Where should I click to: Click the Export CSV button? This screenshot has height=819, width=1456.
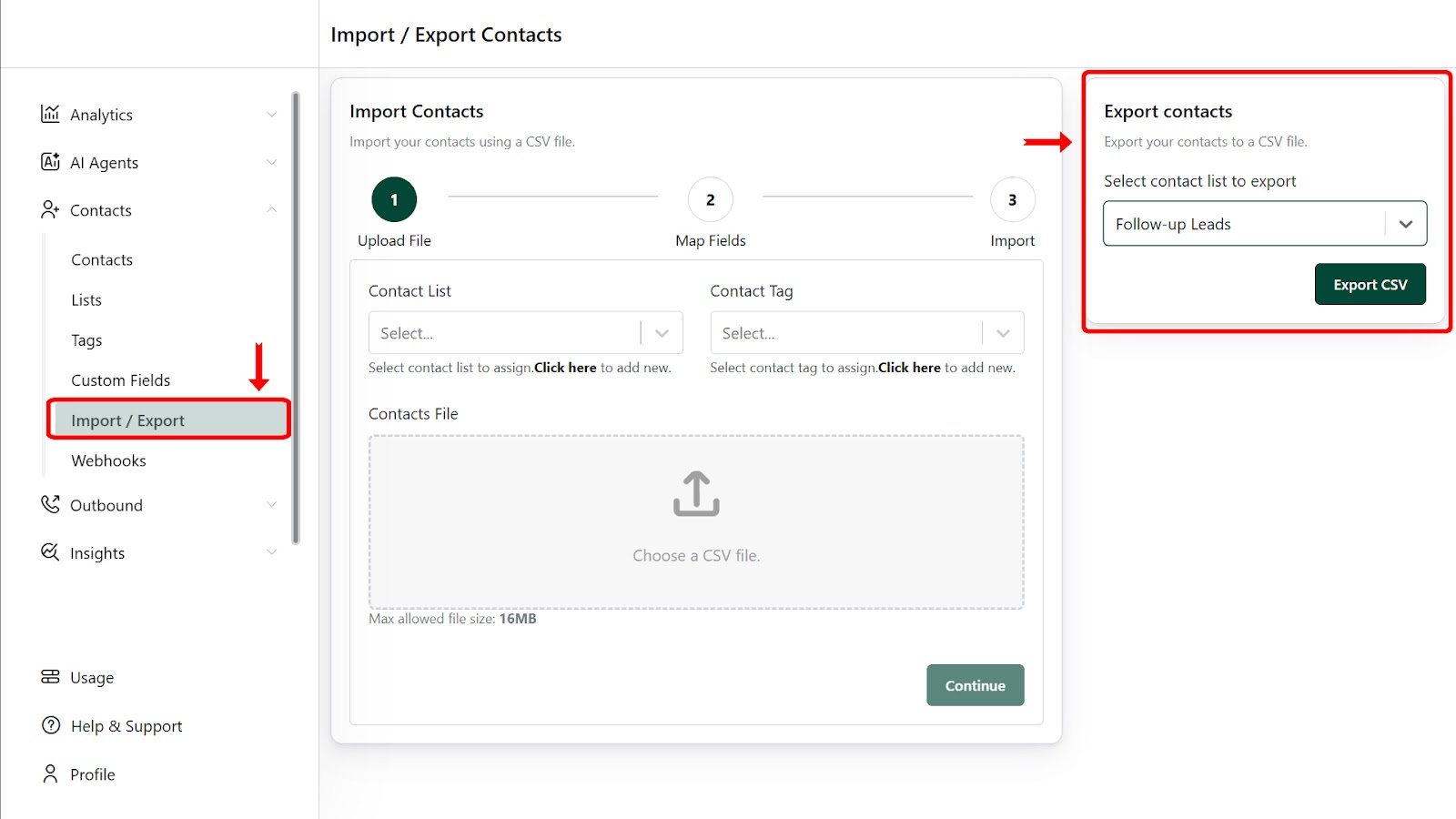1370,285
